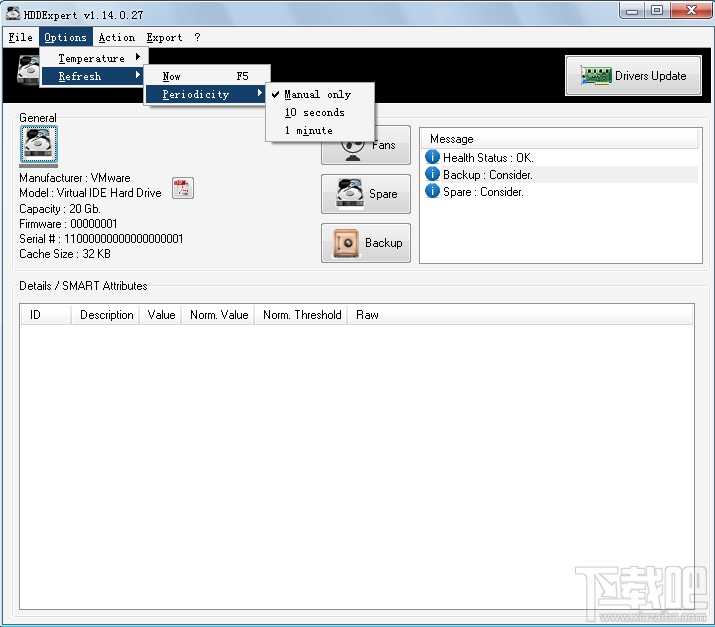This screenshot has width=715, height=627.
Task: Click the 'Capacity : 20 Gb.' text
Action: point(60,209)
